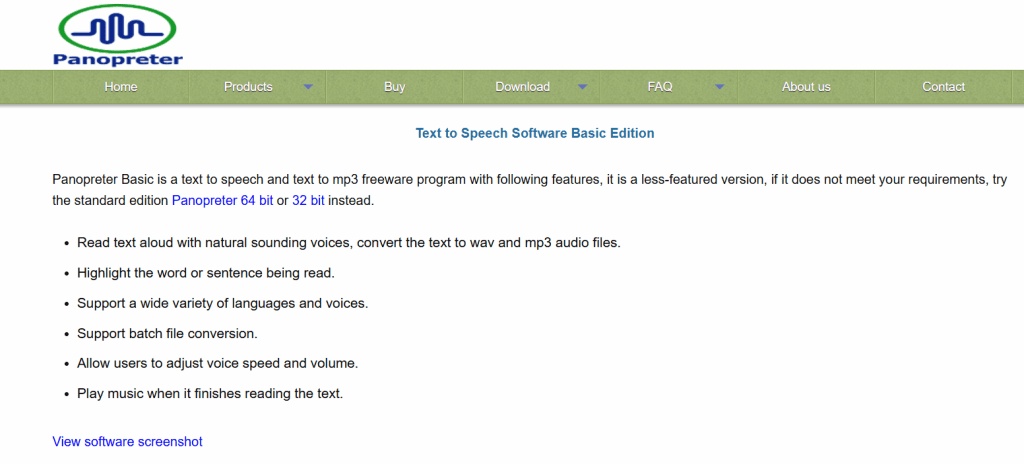Click the Panopreter logo
The height and width of the screenshot is (464, 1024).
point(118,35)
